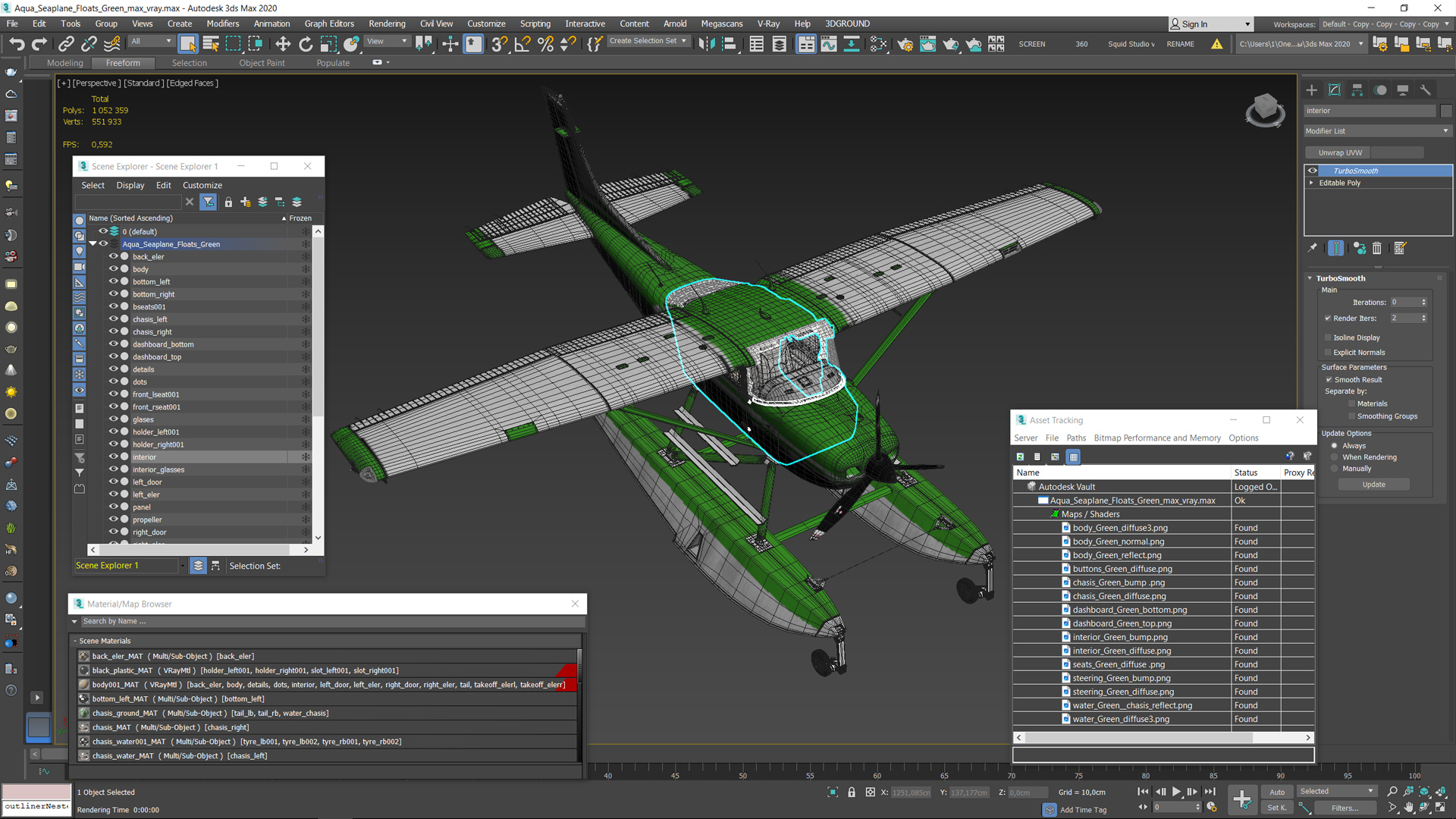Open Select by Name dialog icon
Screen dimensions: 1456x819
point(211,44)
